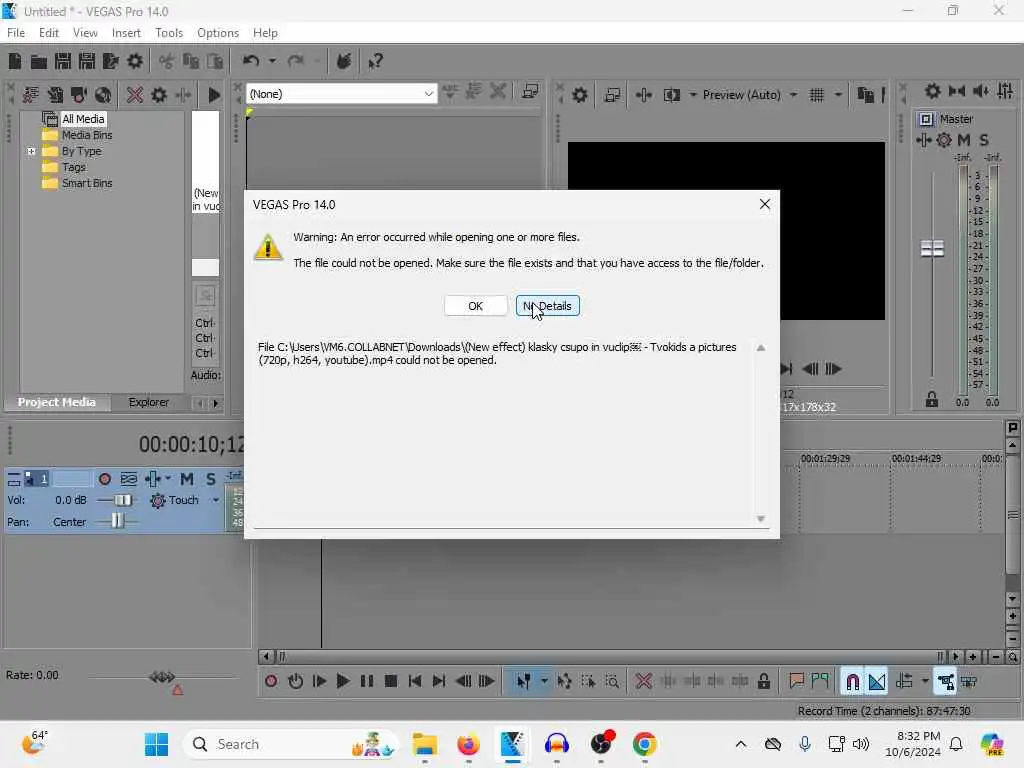Open Video Preview project settings gear
This screenshot has height=768, width=1024.
pyautogui.click(x=580, y=95)
